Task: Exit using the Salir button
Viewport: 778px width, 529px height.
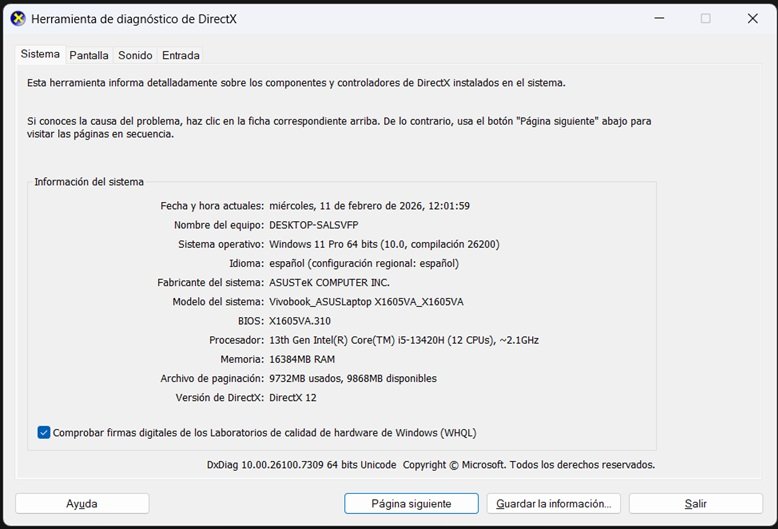Action: 695,504
